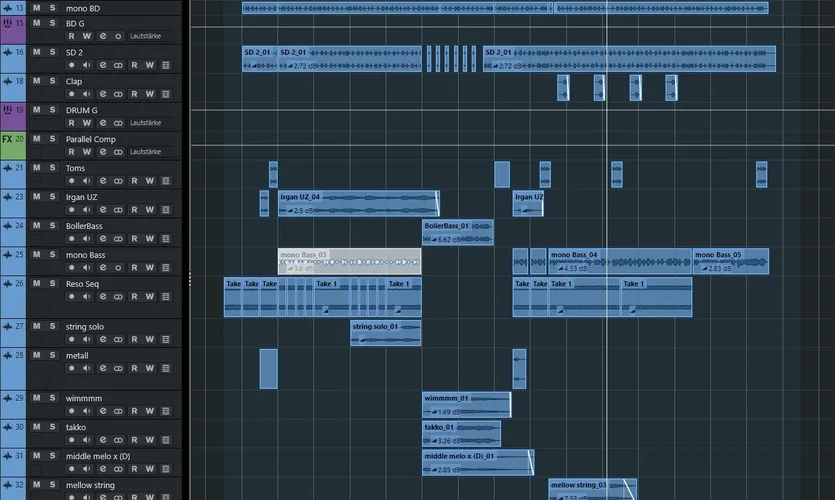Select the greyed-out mono Bass_03 clip
This screenshot has width=835, height=500.
[x=348, y=261]
